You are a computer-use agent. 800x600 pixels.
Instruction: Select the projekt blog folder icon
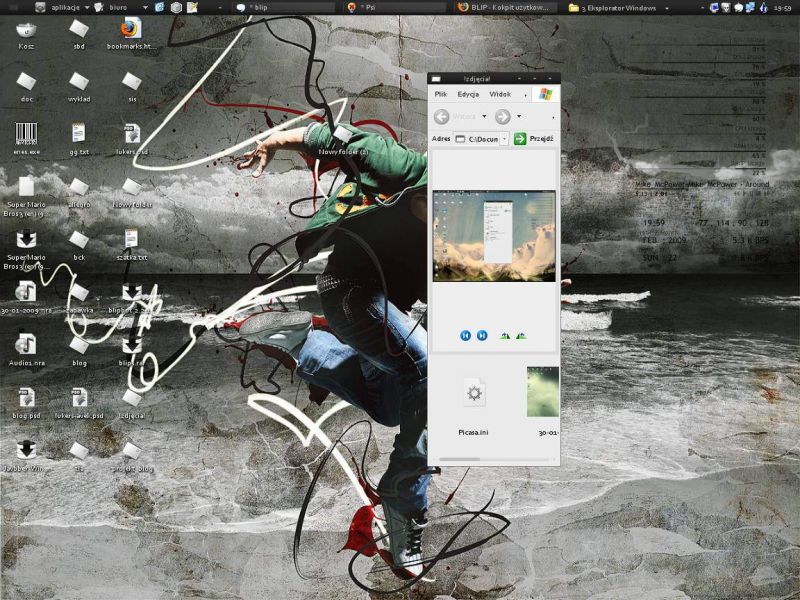click(132, 451)
